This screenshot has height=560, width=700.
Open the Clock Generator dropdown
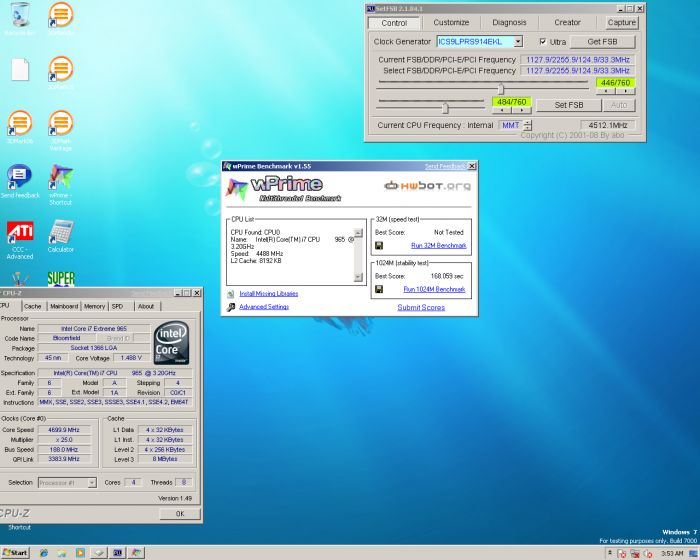[518, 42]
